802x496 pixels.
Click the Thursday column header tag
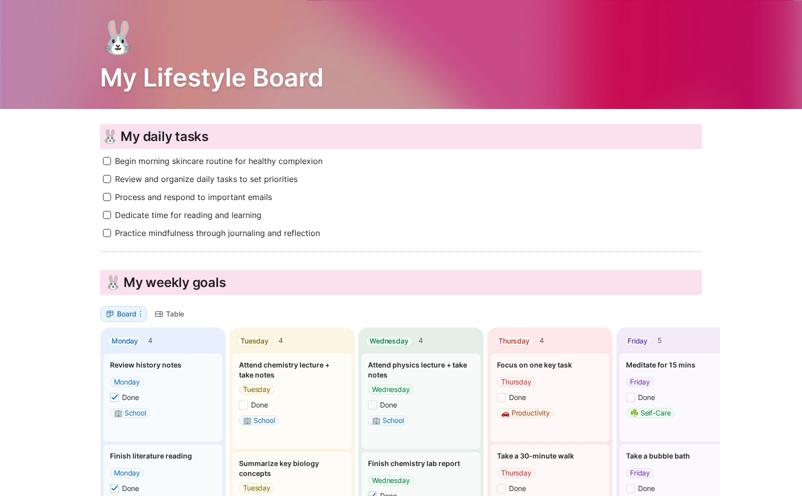click(514, 341)
